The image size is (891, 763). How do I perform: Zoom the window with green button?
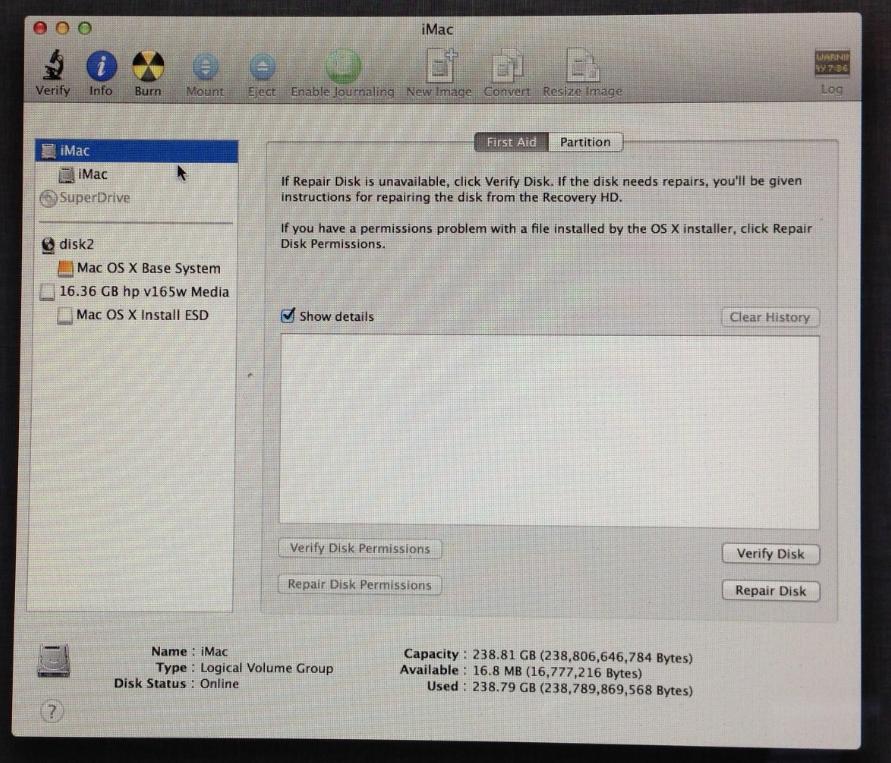click(x=85, y=28)
